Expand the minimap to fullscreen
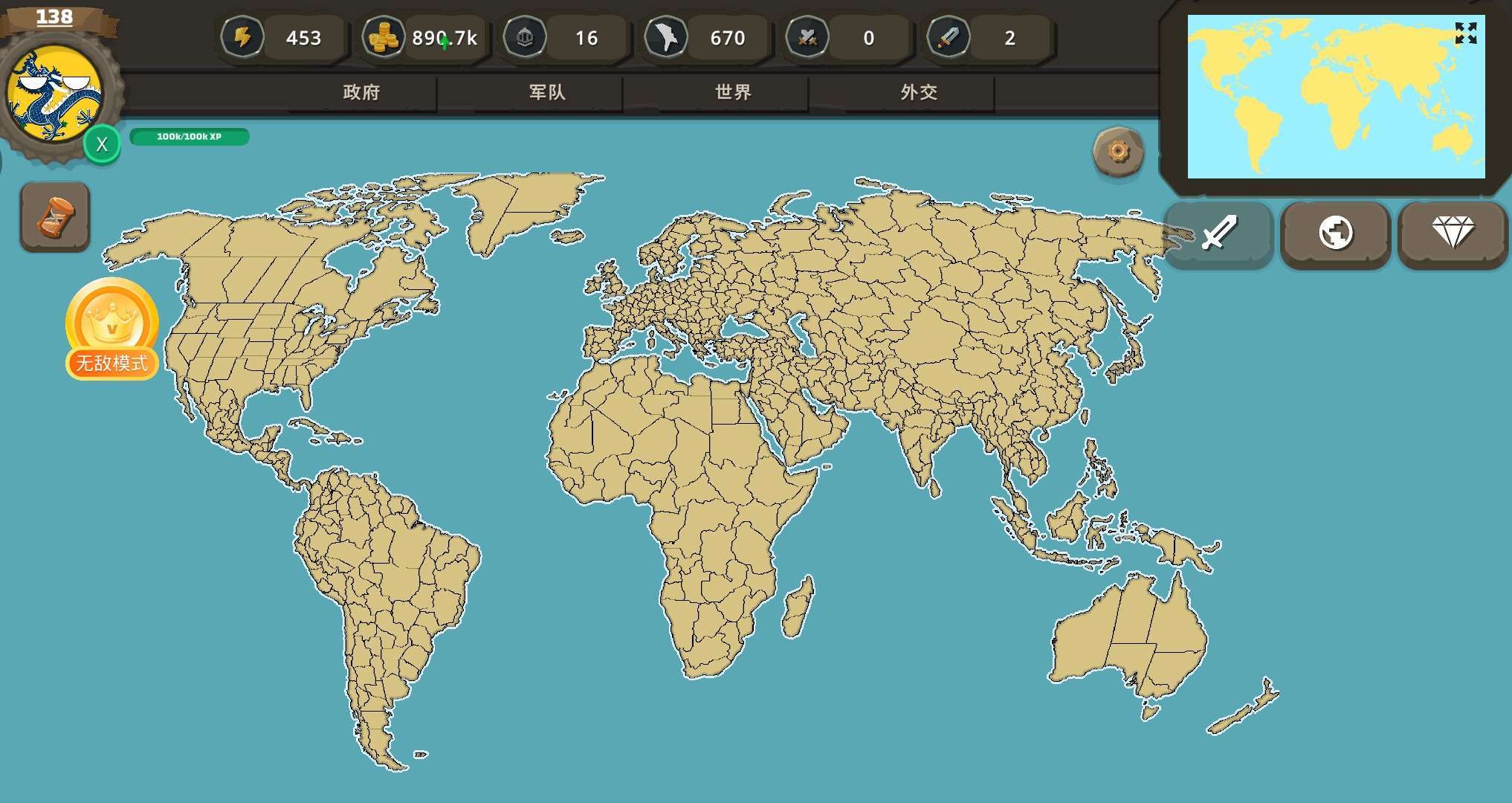This screenshot has width=1512, height=803. [x=1465, y=33]
